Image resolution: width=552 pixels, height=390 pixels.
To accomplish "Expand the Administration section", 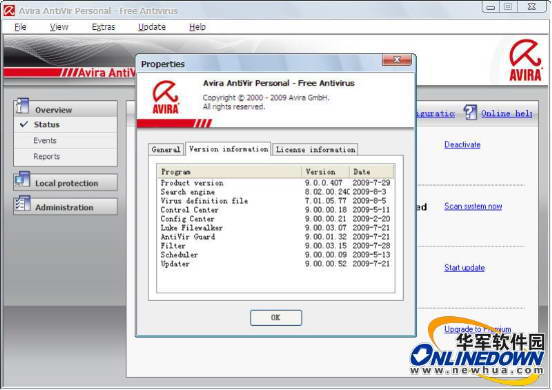I will pos(65,207).
